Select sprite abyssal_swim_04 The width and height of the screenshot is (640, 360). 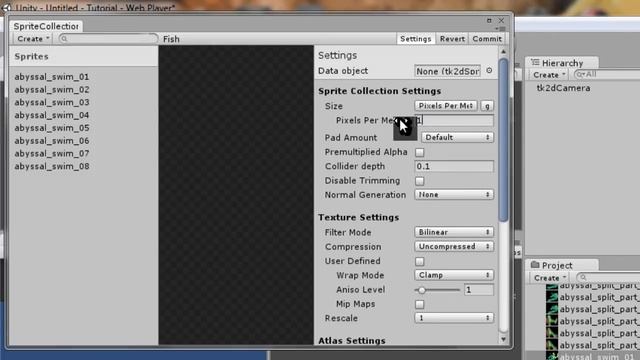pos(52,115)
